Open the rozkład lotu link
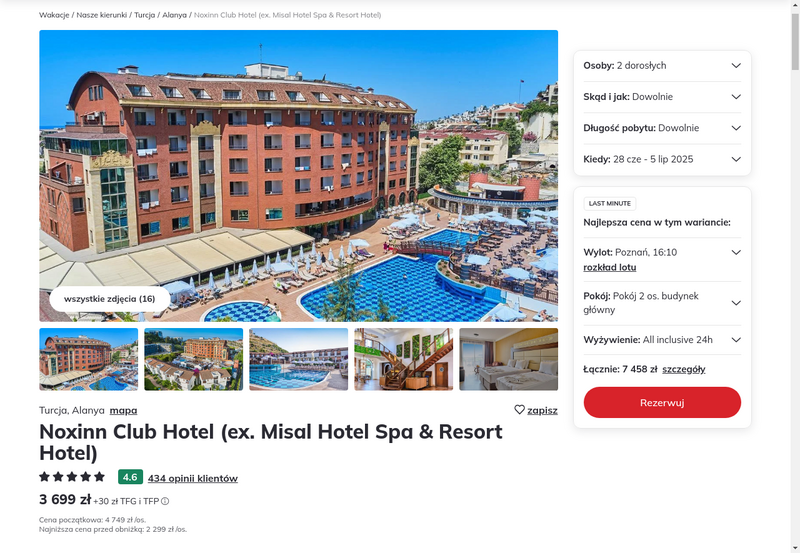Screen dimensions: 800x553 tap(610, 267)
